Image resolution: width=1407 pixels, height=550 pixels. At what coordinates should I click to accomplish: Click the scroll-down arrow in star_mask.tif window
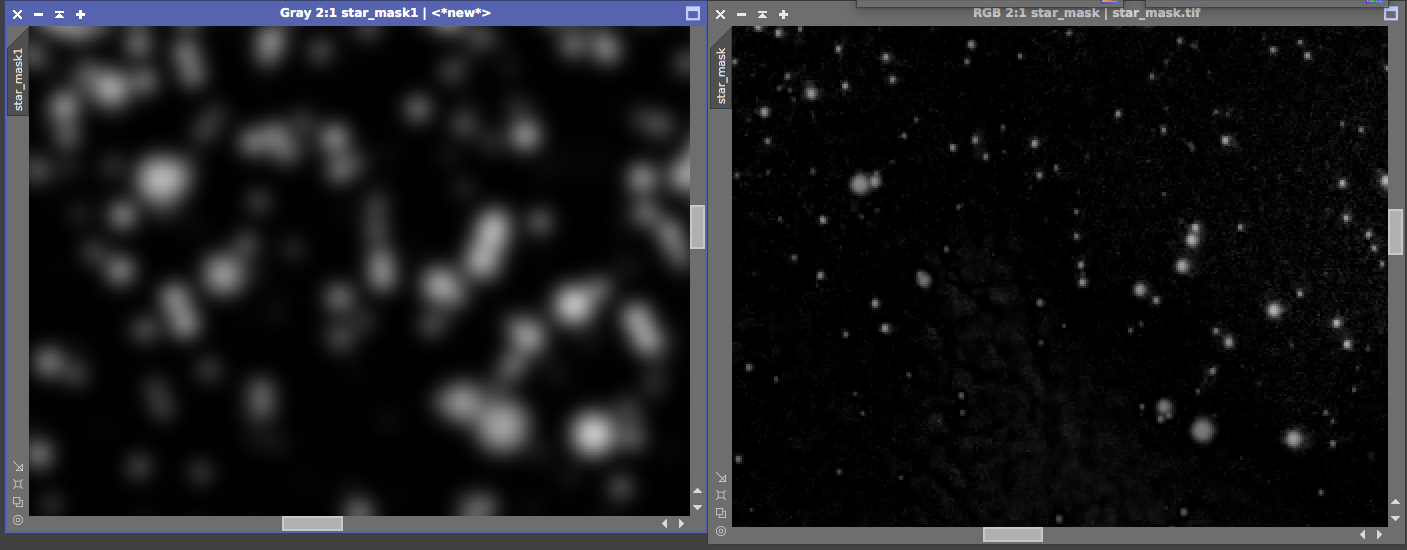(1396, 518)
